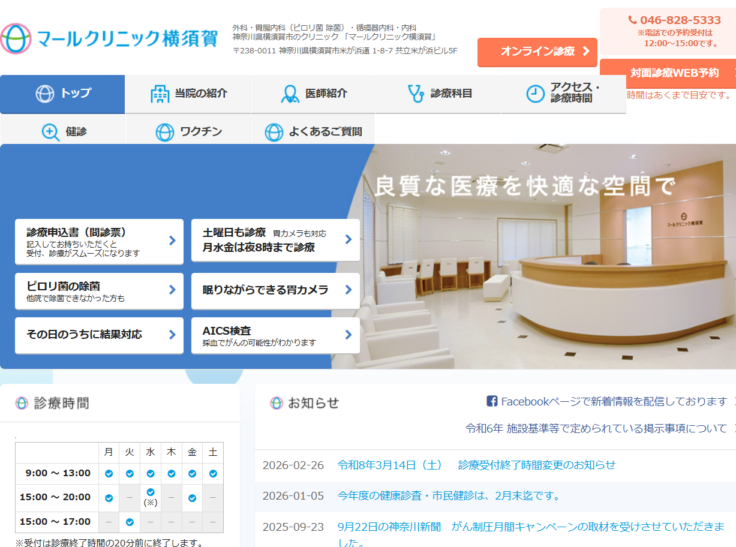Click the Tuesday 15:00～17:00 check mark
This screenshot has width=736, height=547.
[x=130, y=522]
